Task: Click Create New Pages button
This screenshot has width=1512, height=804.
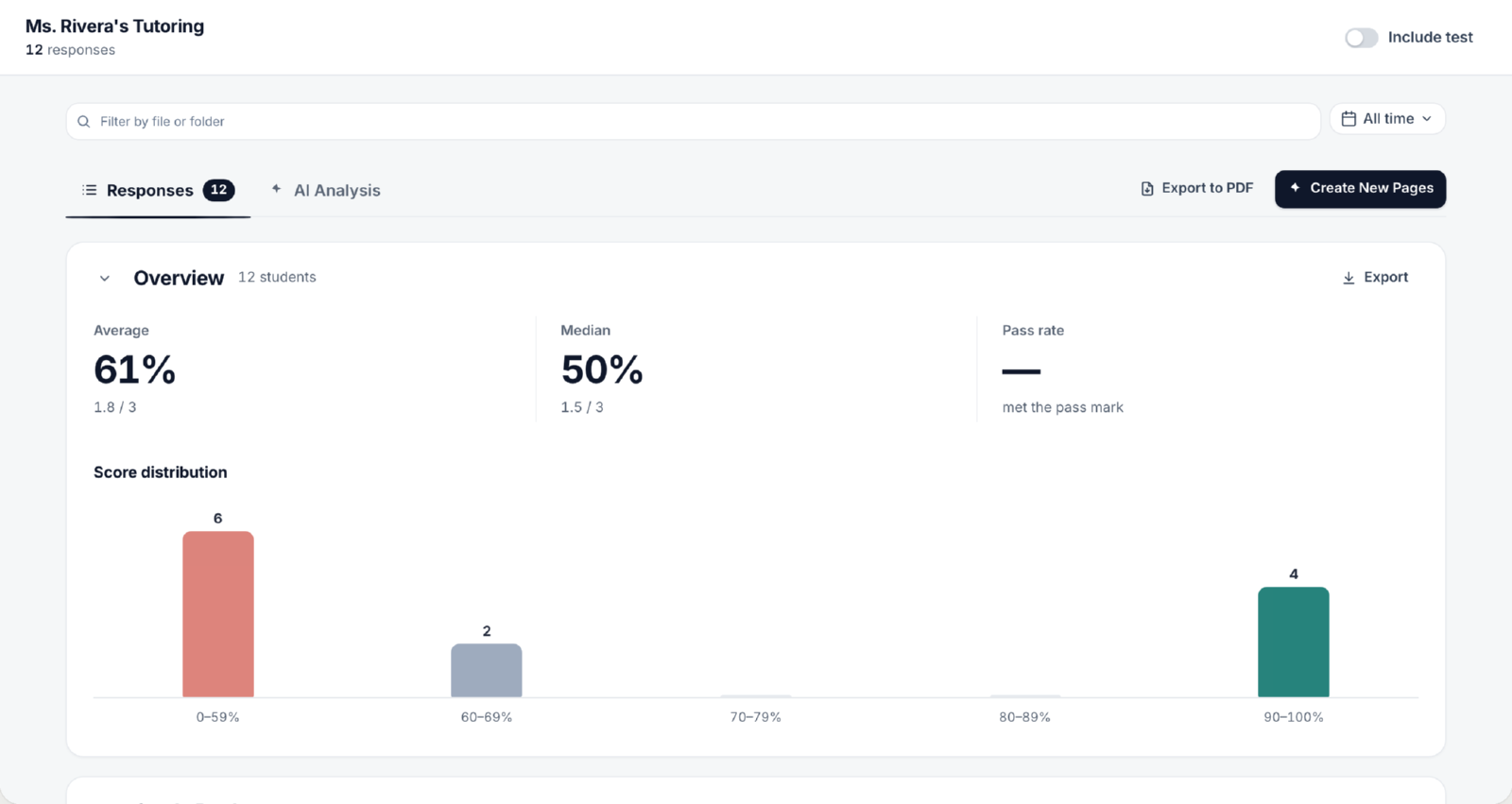Action: 1360,189
